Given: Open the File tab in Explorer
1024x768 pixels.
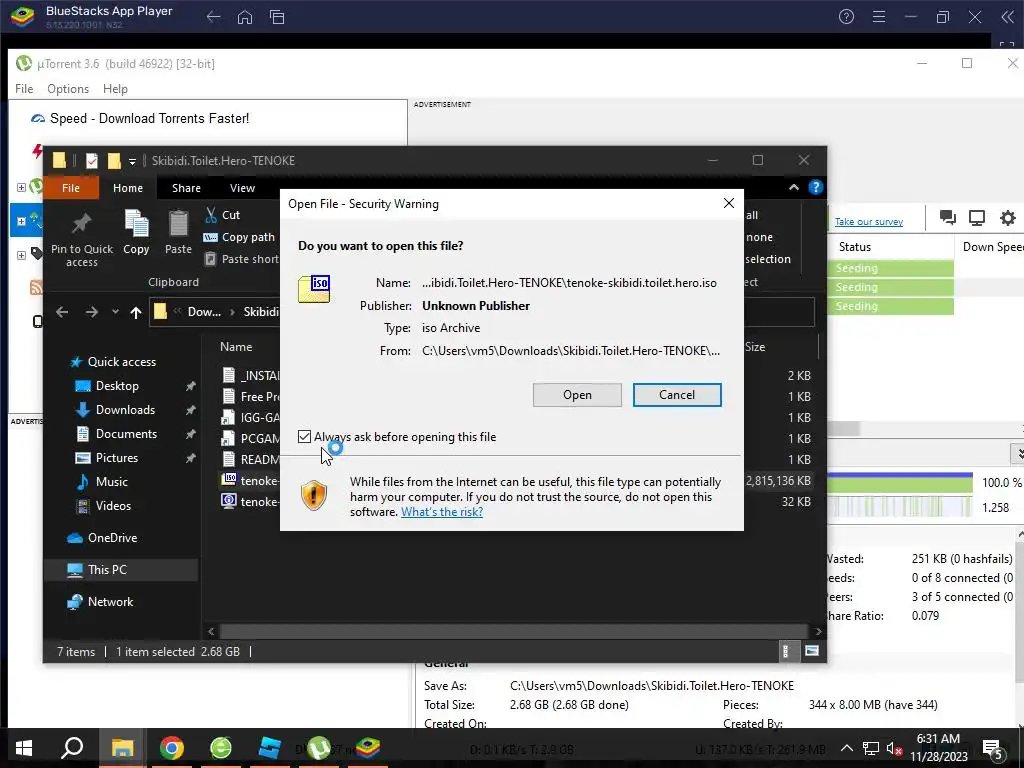Looking at the screenshot, I should [x=71, y=188].
